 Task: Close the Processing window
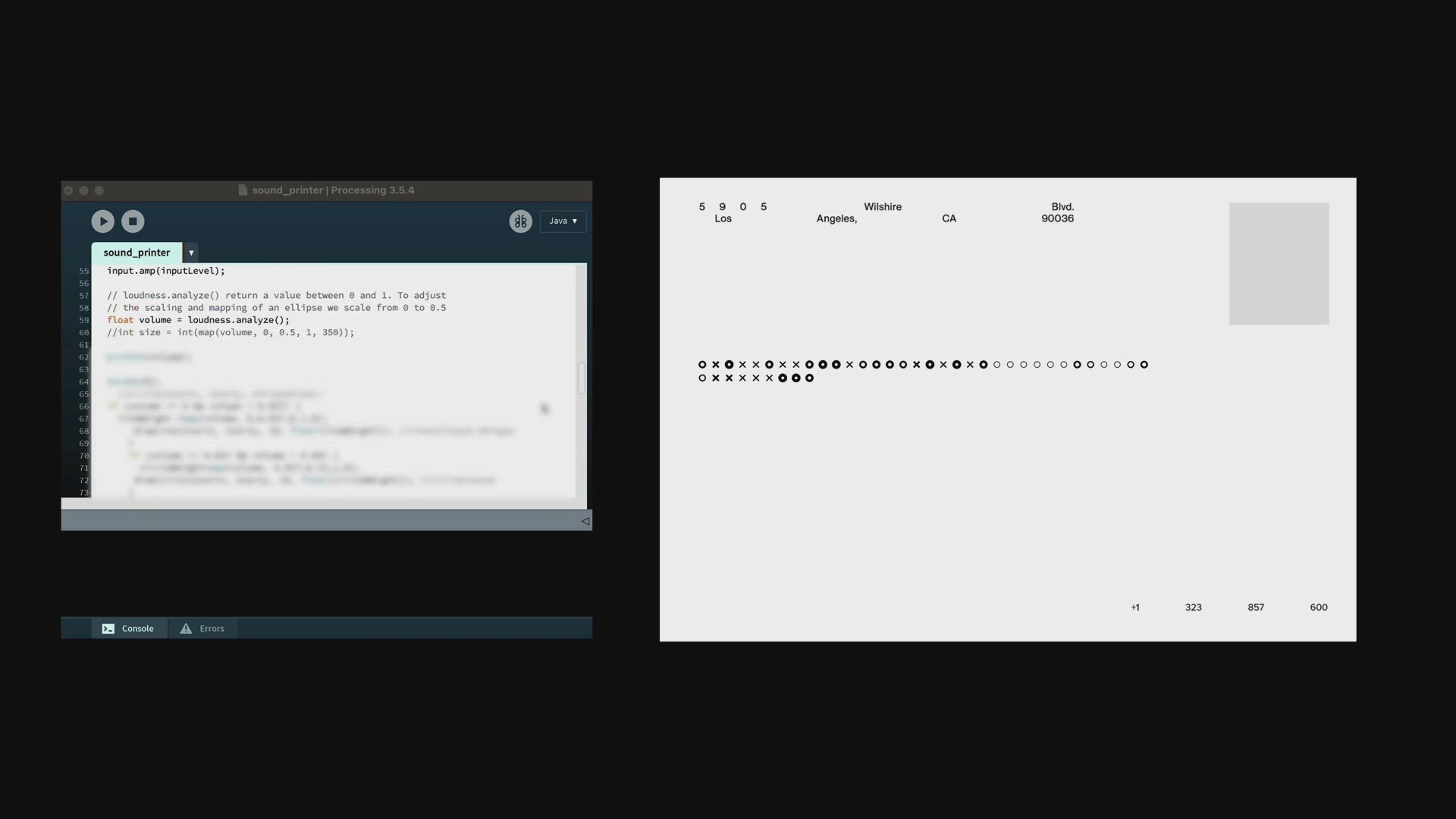tap(68, 190)
